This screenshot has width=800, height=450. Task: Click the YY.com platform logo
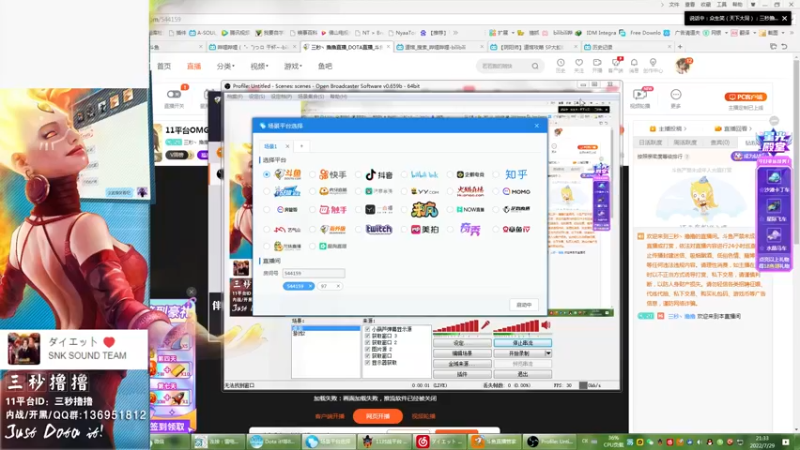pyautogui.click(x=424, y=192)
